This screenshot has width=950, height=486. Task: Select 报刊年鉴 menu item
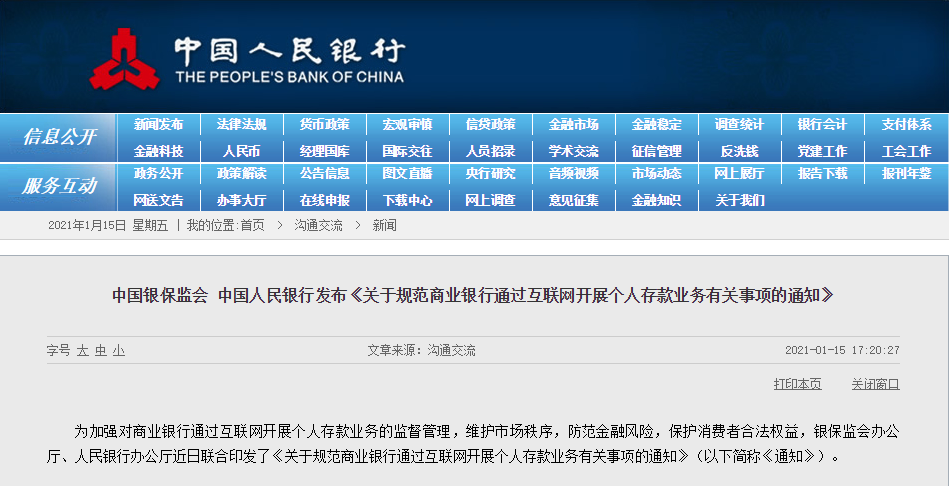pyautogui.click(x=906, y=173)
